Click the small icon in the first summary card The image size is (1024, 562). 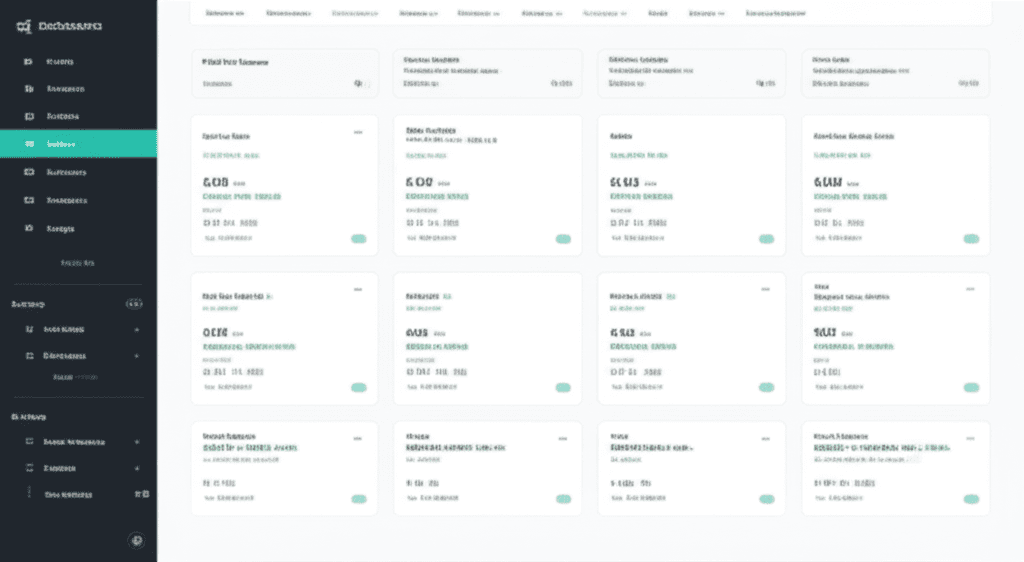pos(360,84)
